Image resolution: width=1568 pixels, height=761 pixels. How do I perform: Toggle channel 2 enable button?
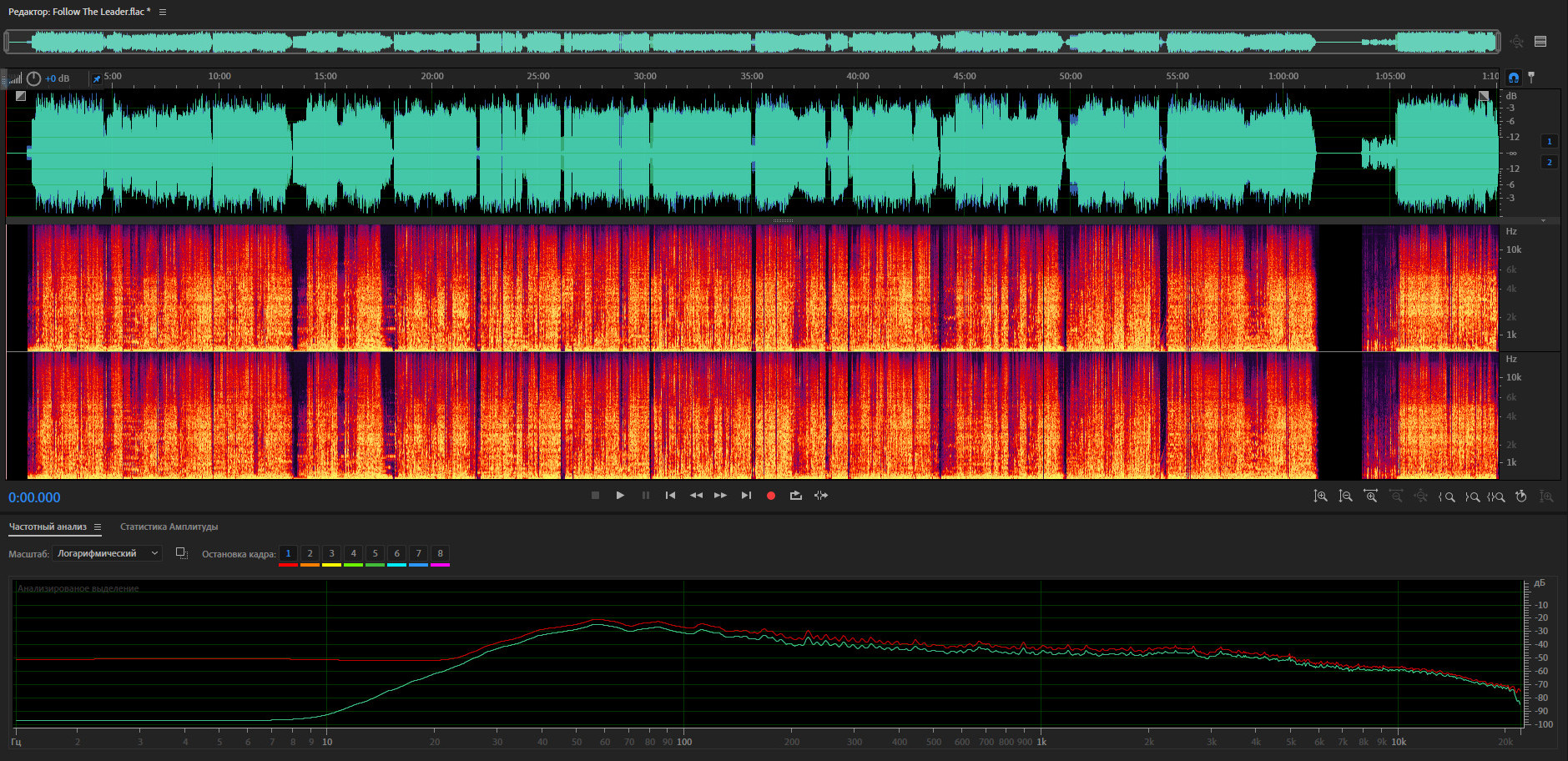(x=1550, y=162)
